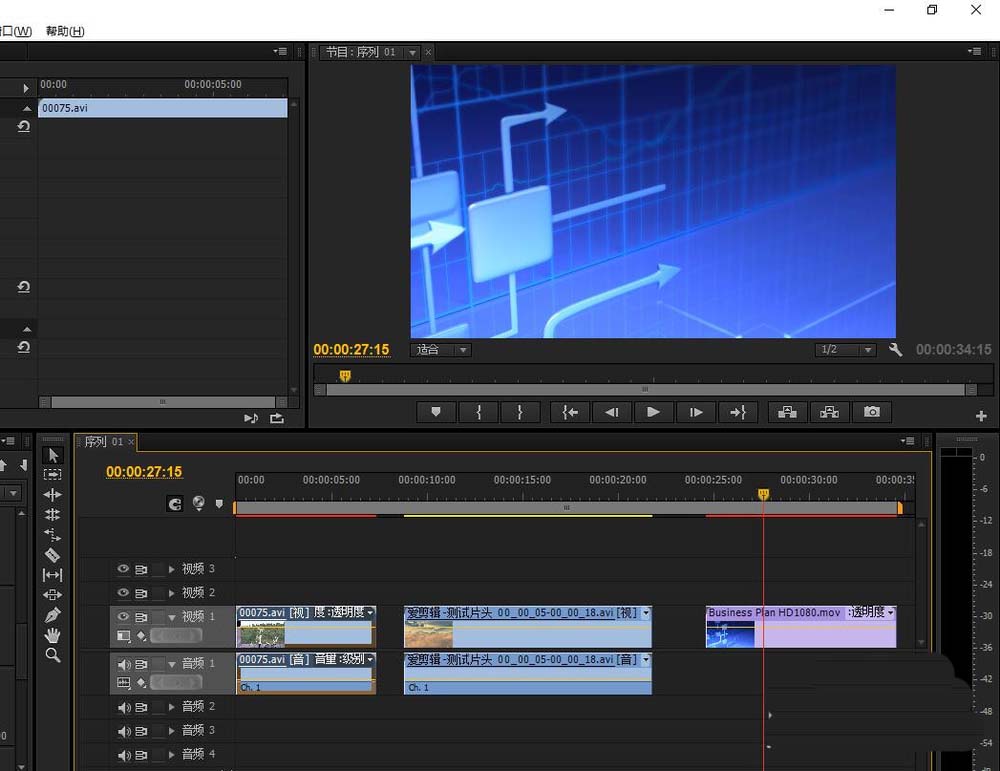Go to Out point
This screenshot has width=1000, height=771.
click(738, 412)
